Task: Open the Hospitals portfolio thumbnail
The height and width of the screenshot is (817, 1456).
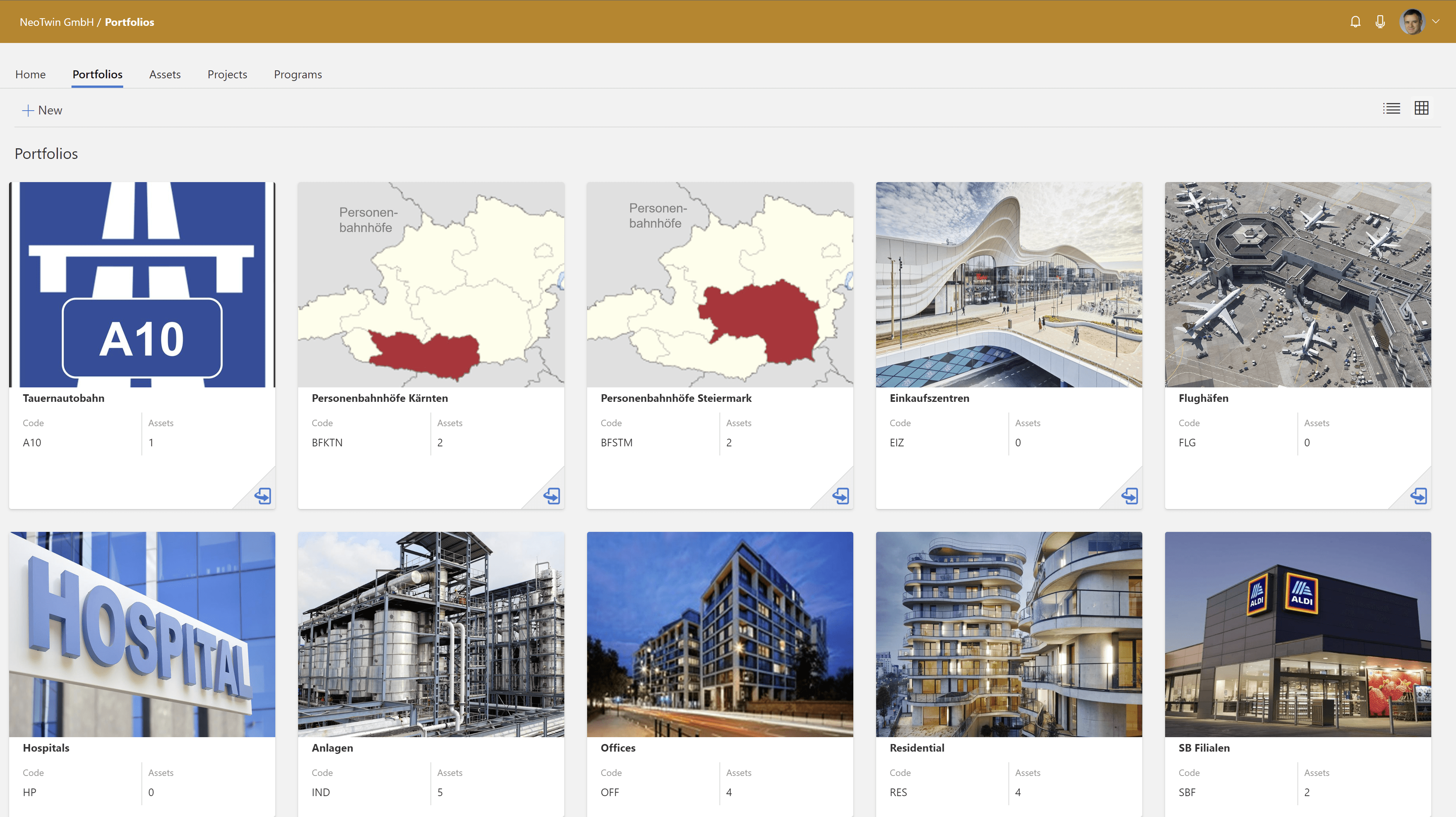Action: 142,634
